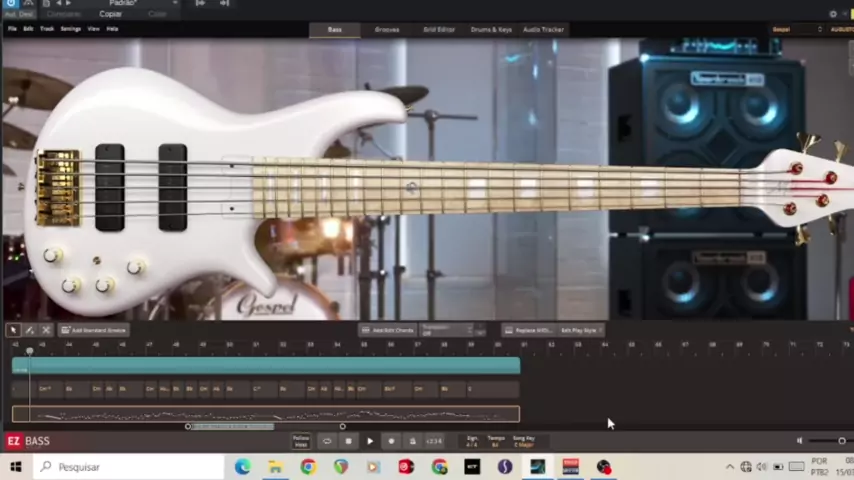Open the Grid Editor tab
This screenshot has height=480, width=854.
(x=438, y=29)
